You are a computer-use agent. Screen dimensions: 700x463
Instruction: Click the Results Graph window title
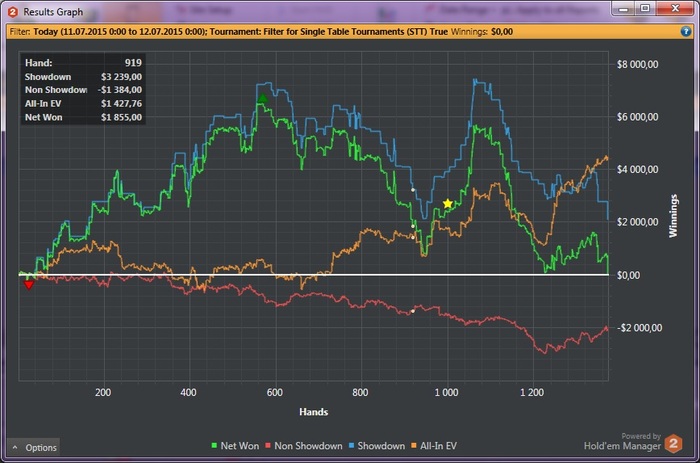(53, 12)
